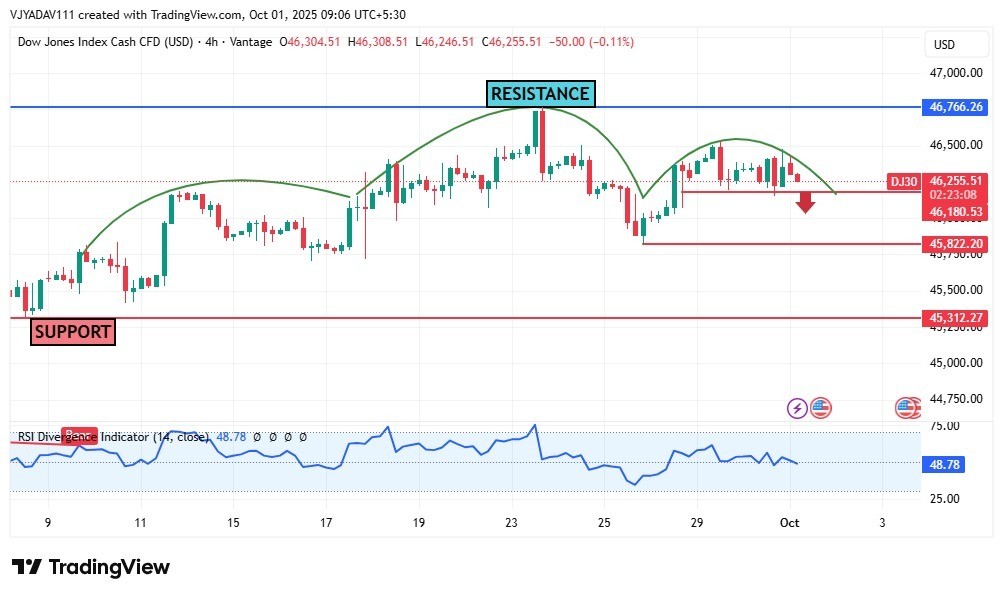Image resolution: width=1003 pixels, height=597 pixels.
Task: Click the red down arrow marker
Action: click(806, 204)
